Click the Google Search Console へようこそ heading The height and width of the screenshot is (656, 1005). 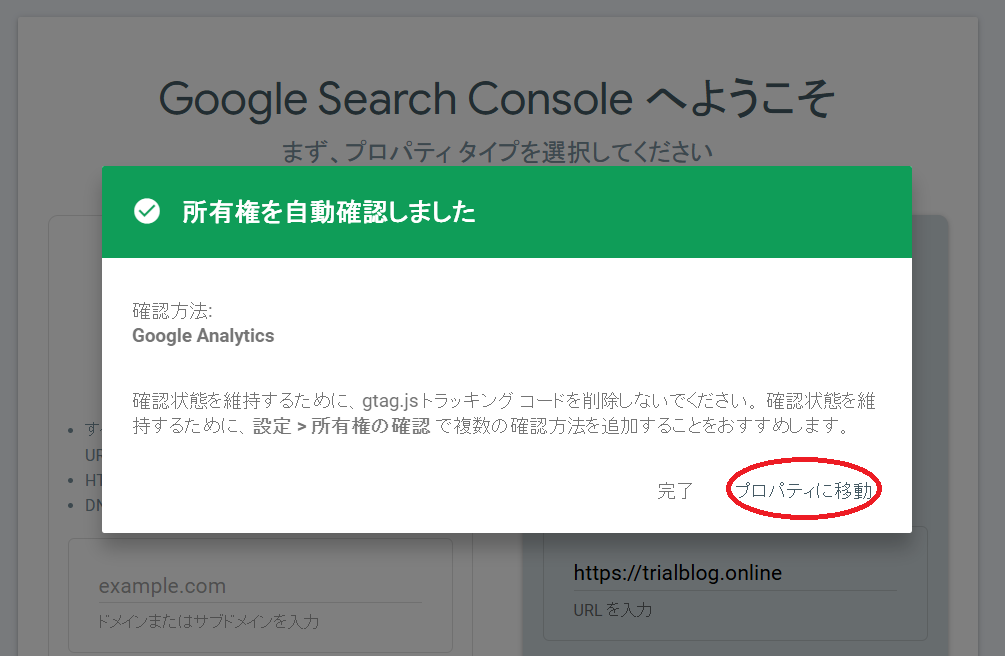click(496, 99)
